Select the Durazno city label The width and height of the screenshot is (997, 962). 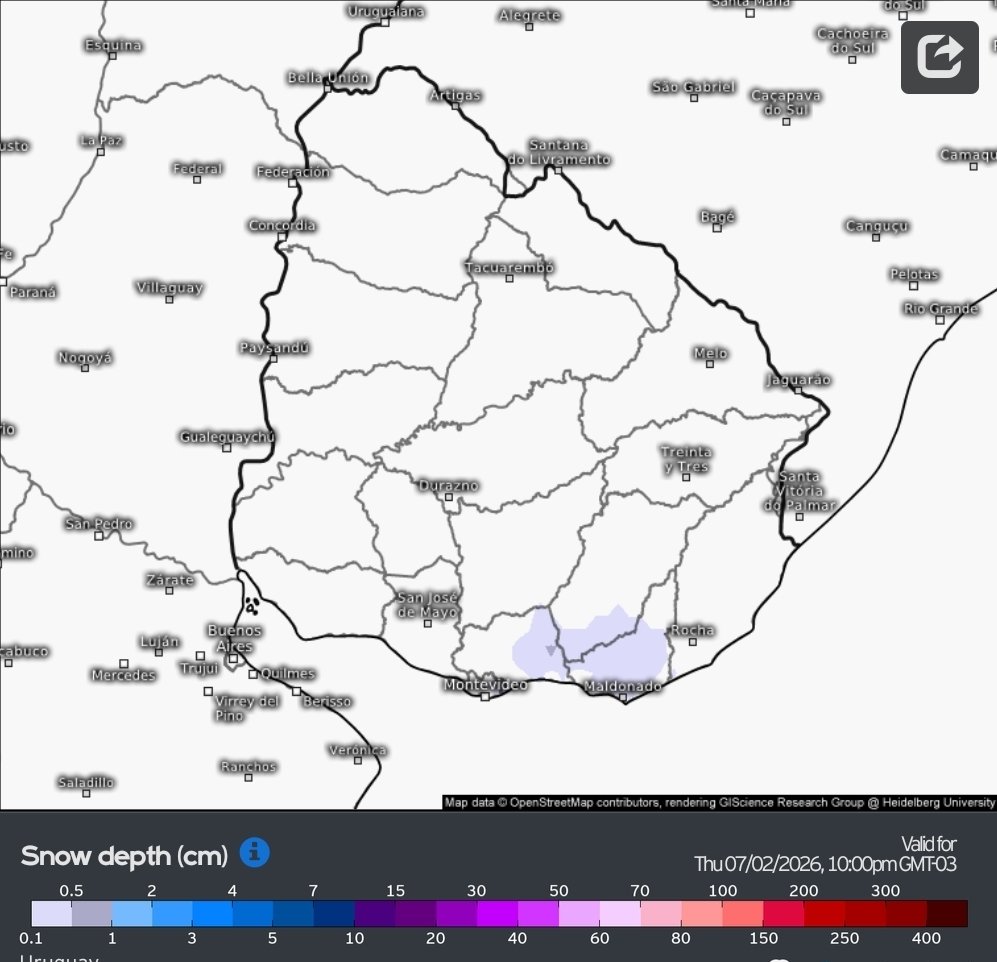click(x=448, y=486)
